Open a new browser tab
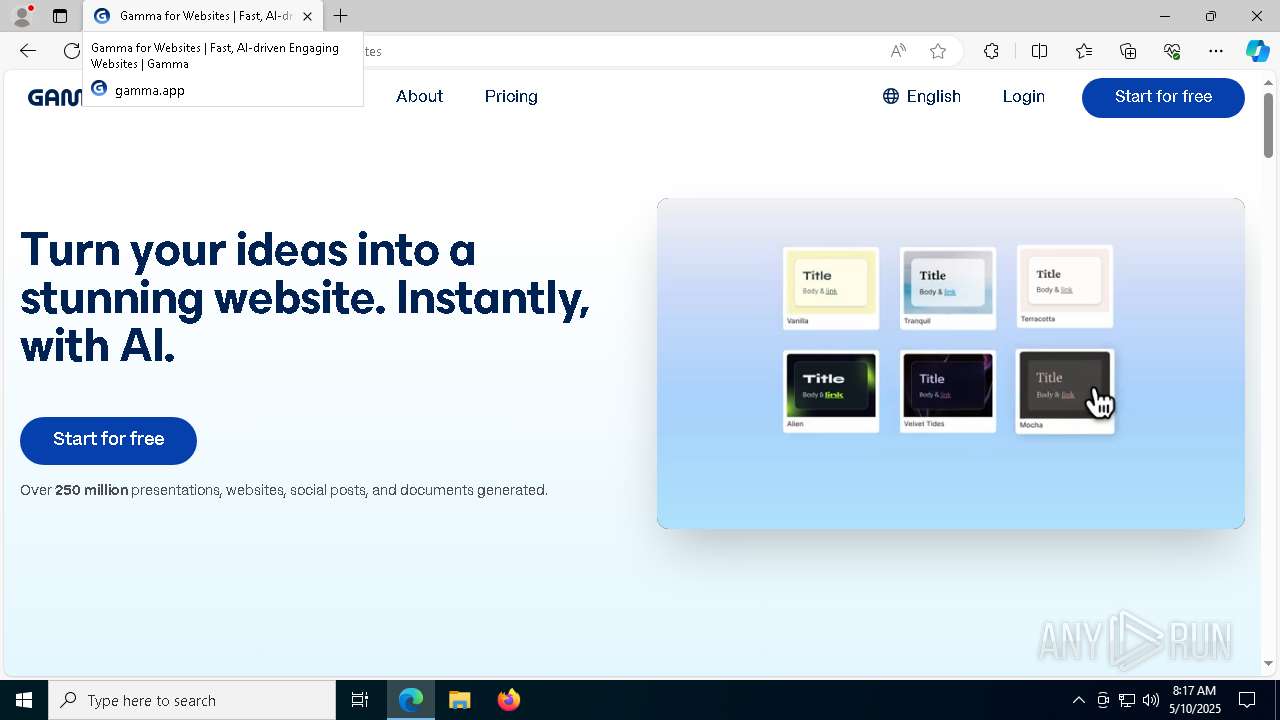 [341, 16]
